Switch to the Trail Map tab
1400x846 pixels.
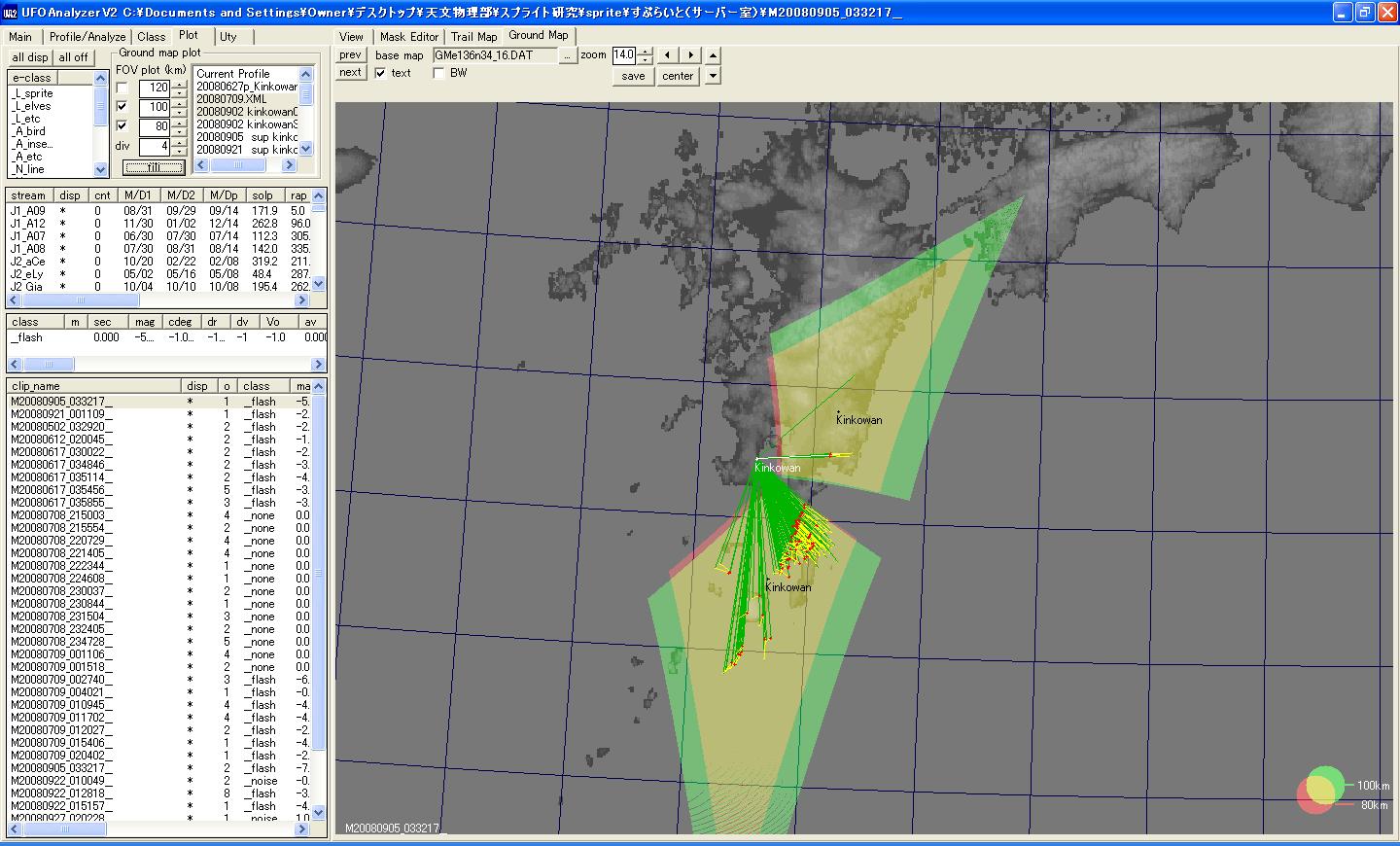[x=473, y=37]
